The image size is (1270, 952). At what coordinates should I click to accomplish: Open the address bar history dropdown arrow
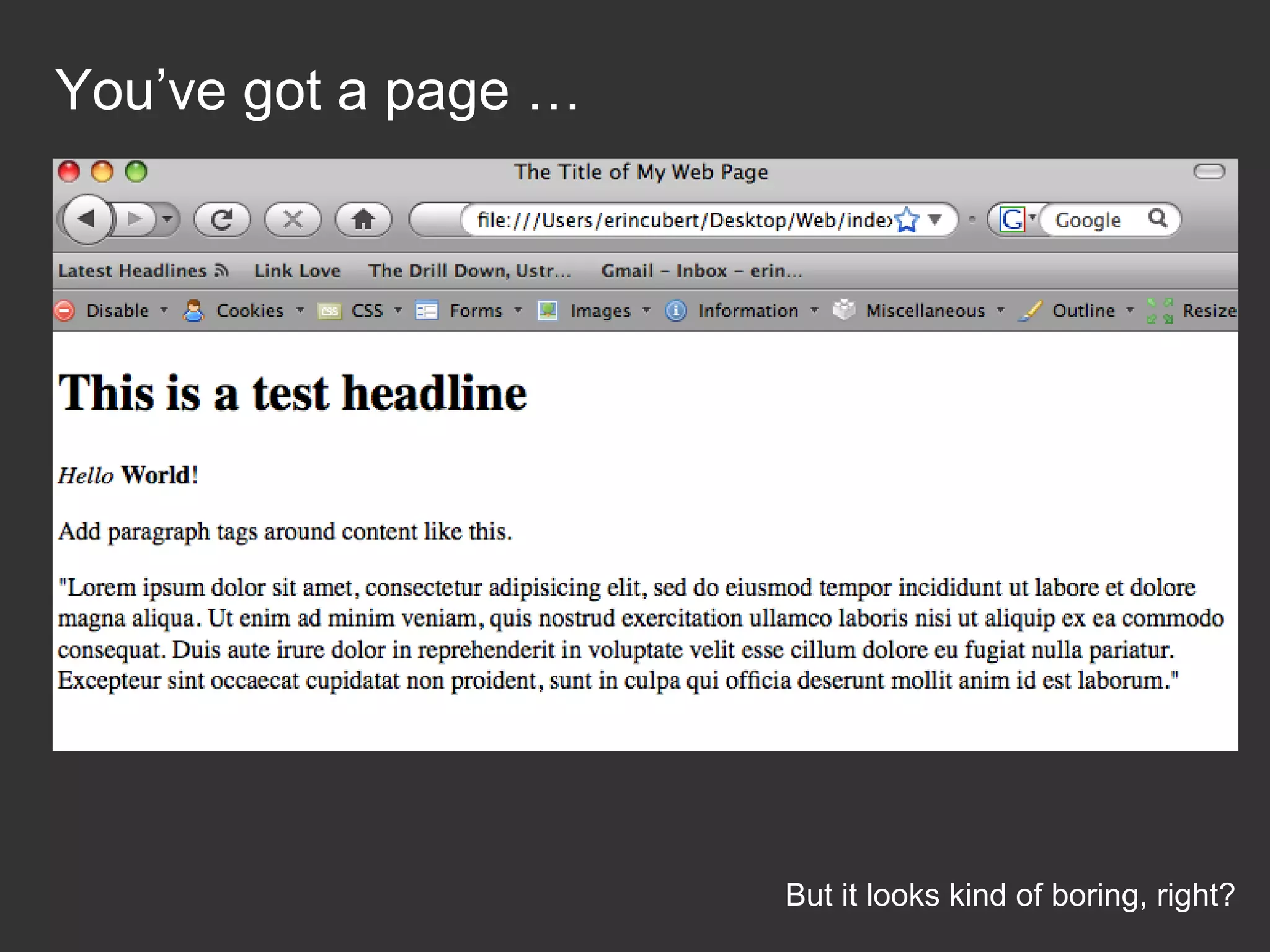(935, 219)
